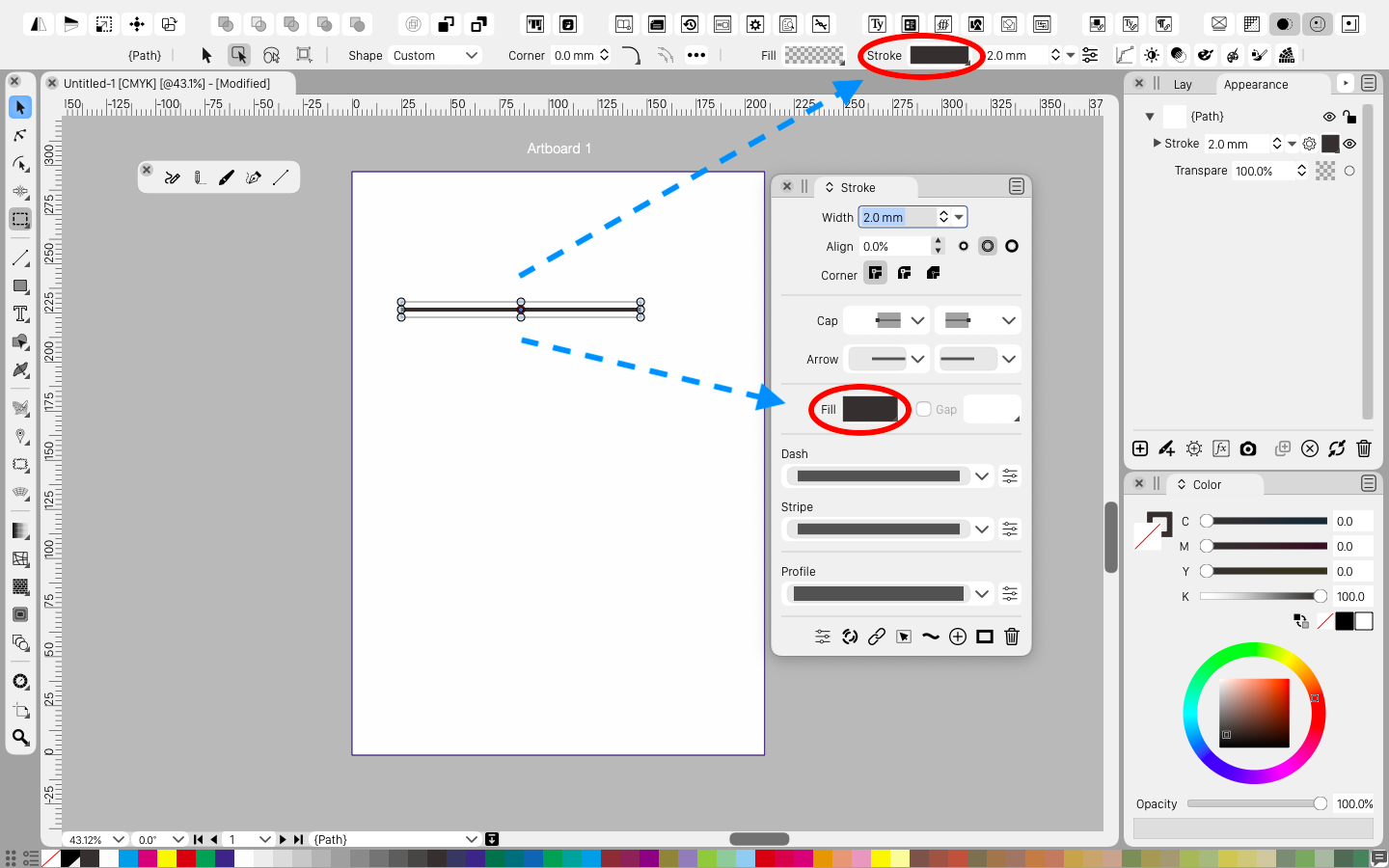
Task: Open the Shape Custom dropdown
Action: pyautogui.click(x=435, y=56)
